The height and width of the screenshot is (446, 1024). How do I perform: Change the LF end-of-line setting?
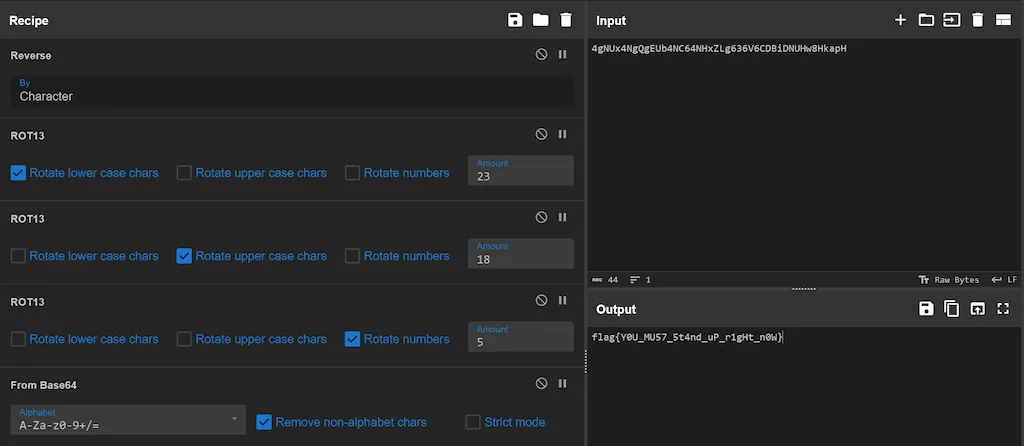(1004, 280)
